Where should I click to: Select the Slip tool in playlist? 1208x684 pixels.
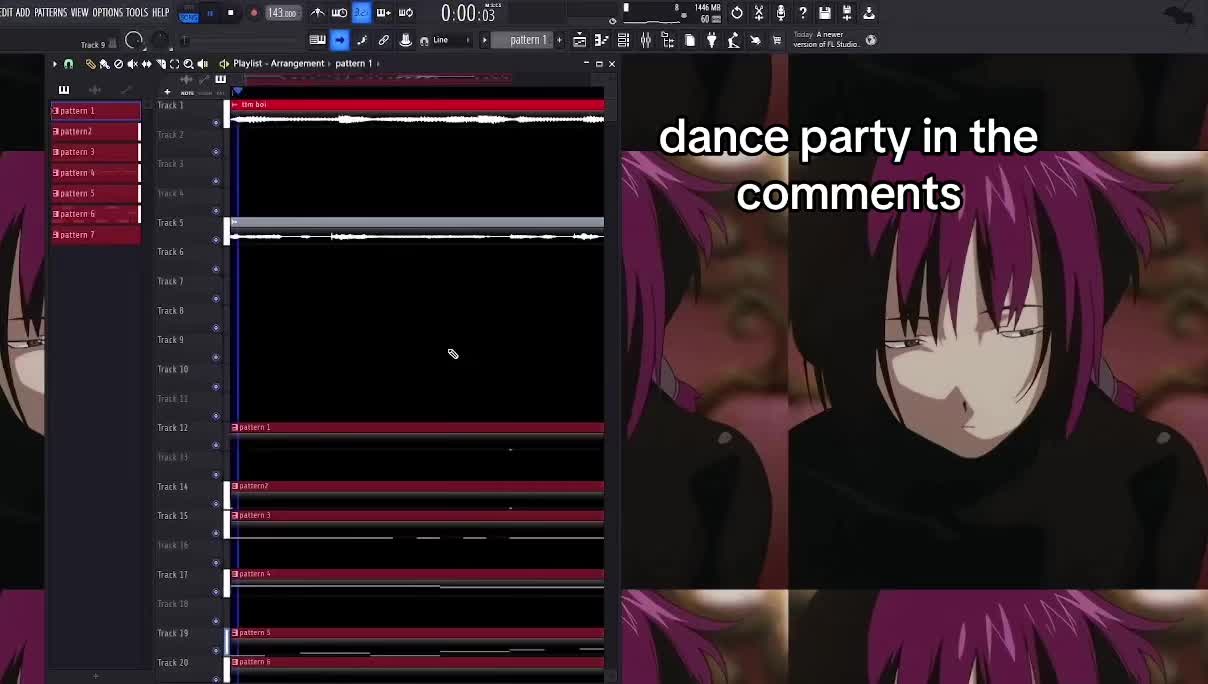coord(146,64)
